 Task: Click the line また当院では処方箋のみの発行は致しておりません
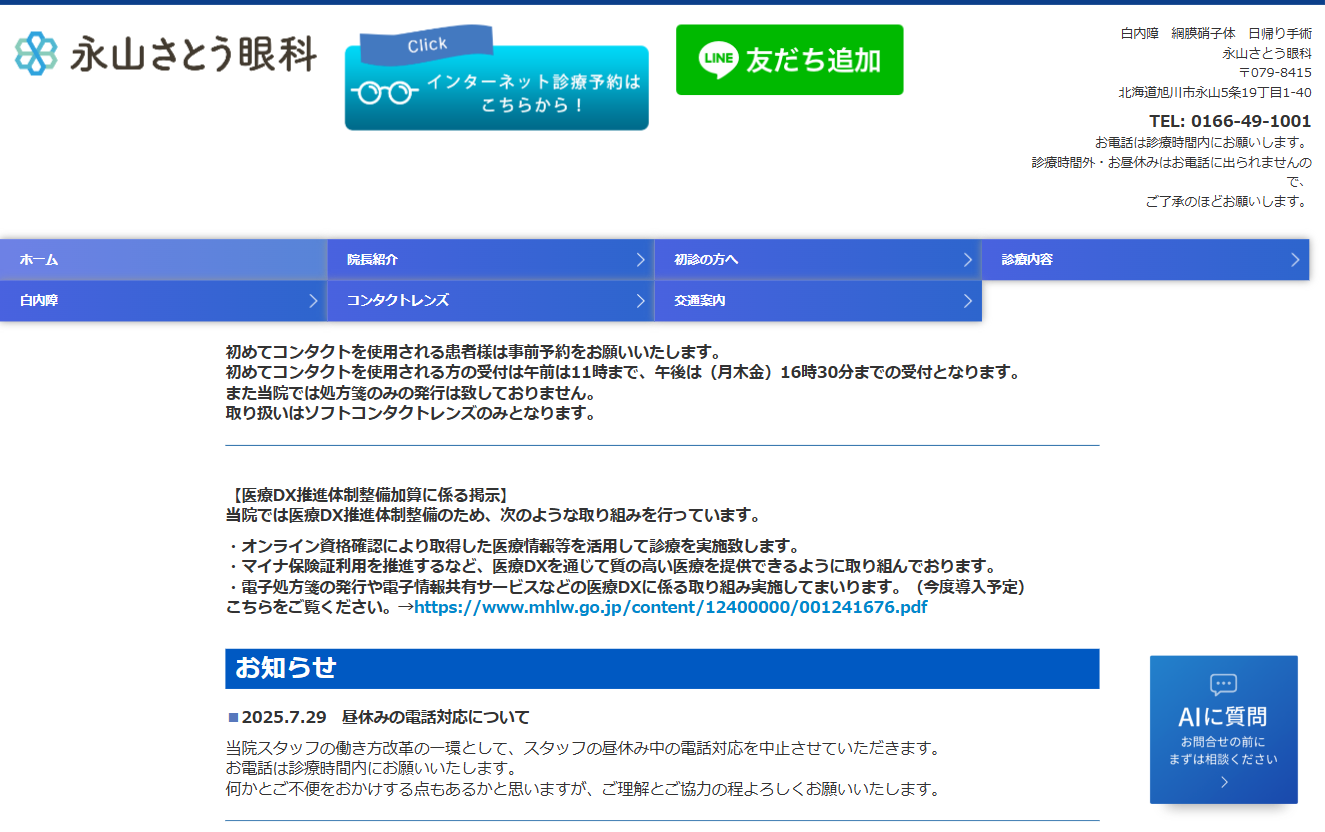tap(411, 394)
